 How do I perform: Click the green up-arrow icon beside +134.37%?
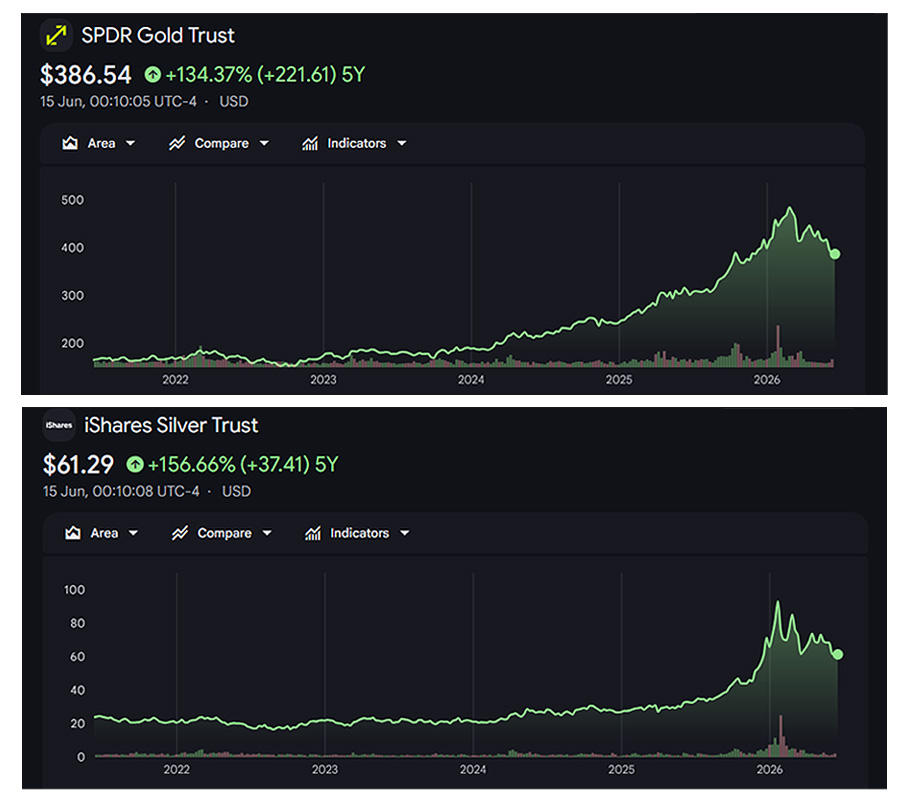coord(153,74)
